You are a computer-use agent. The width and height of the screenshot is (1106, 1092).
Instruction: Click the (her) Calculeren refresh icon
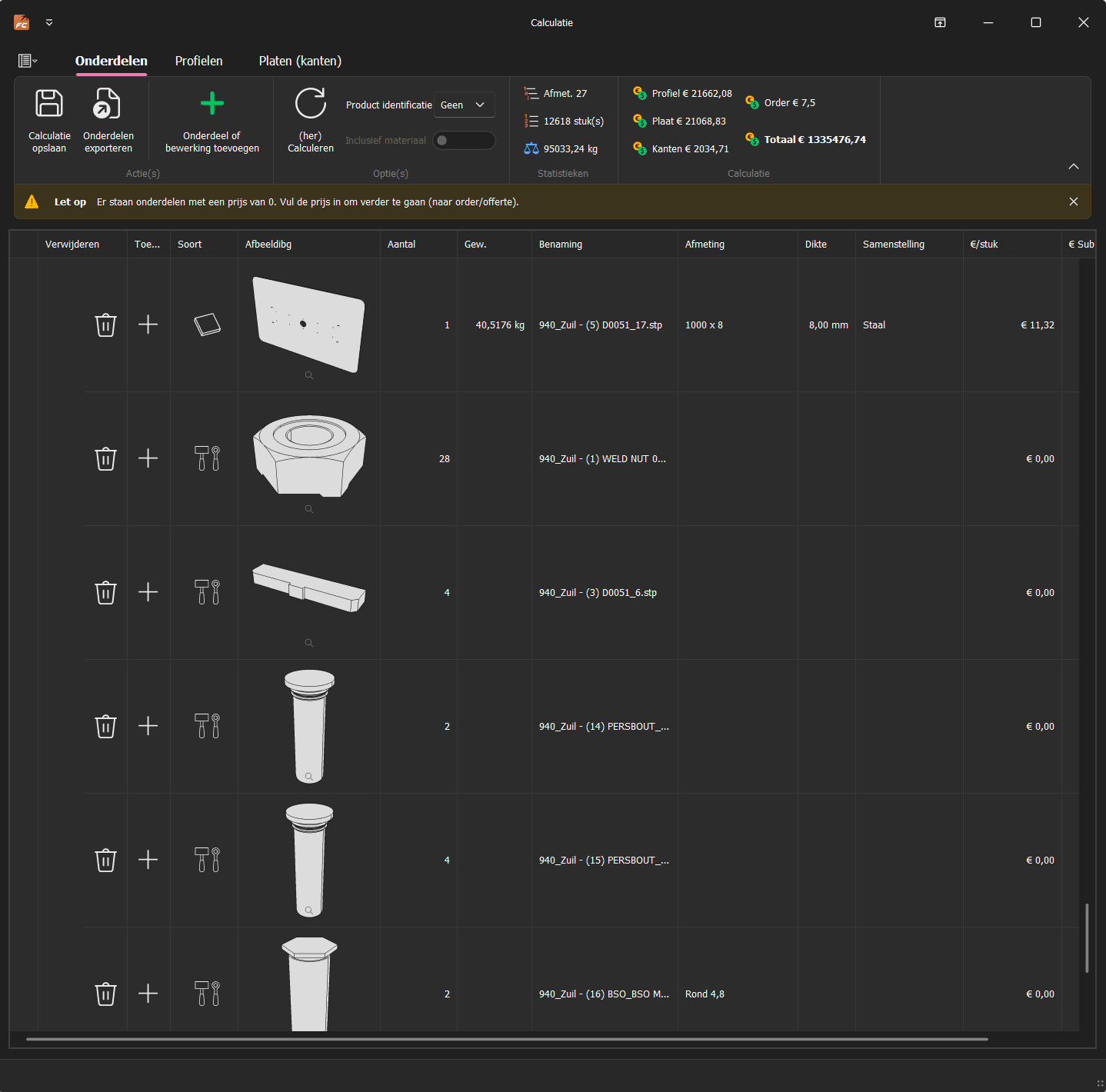tap(311, 105)
